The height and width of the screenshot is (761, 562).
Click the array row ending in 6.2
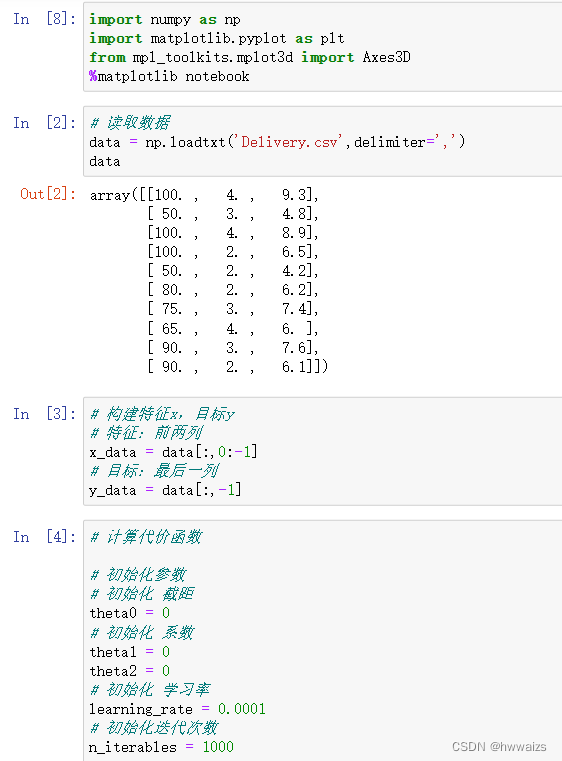233,290
